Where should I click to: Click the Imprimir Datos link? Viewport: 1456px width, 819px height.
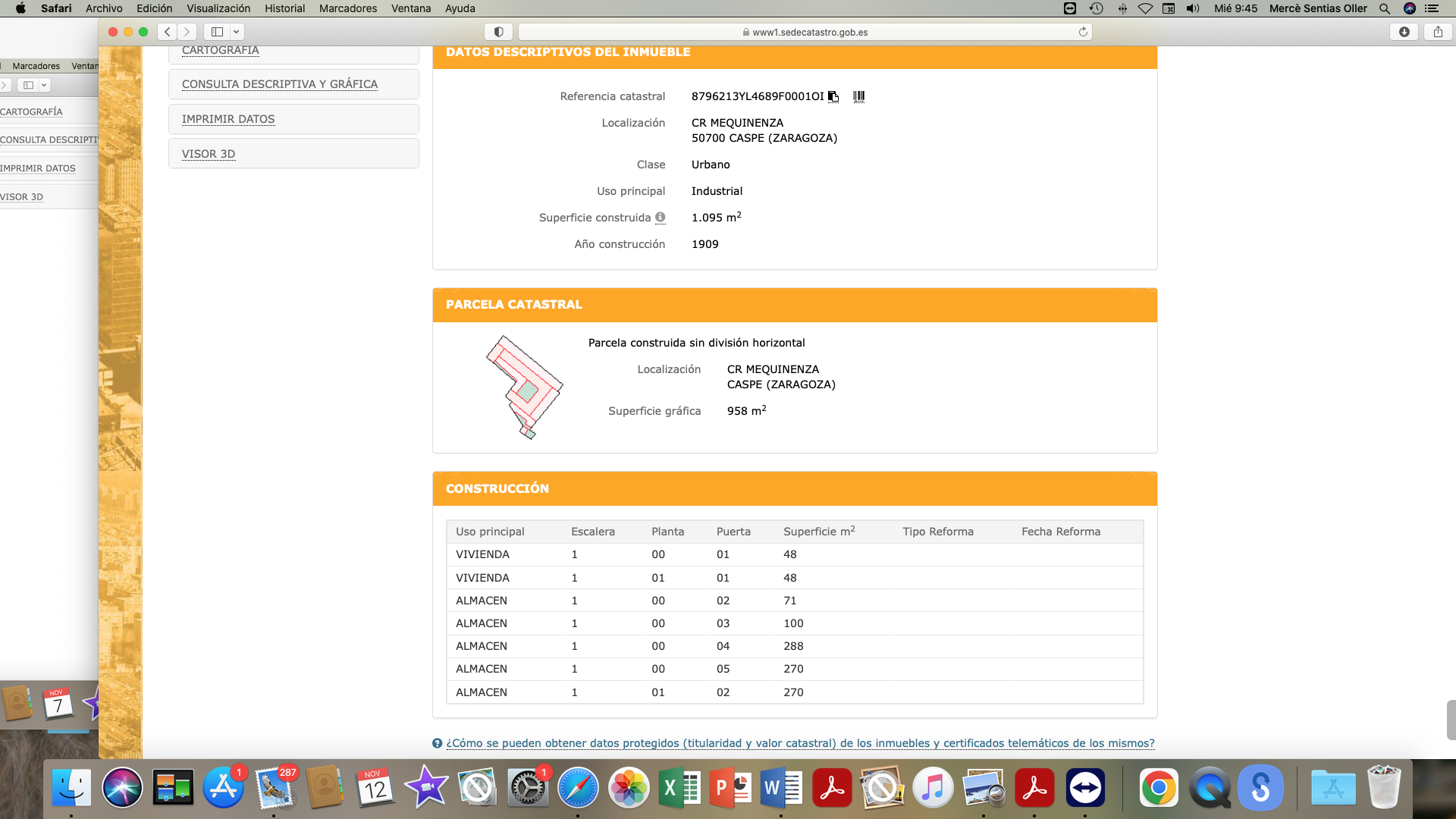(228, 119)
